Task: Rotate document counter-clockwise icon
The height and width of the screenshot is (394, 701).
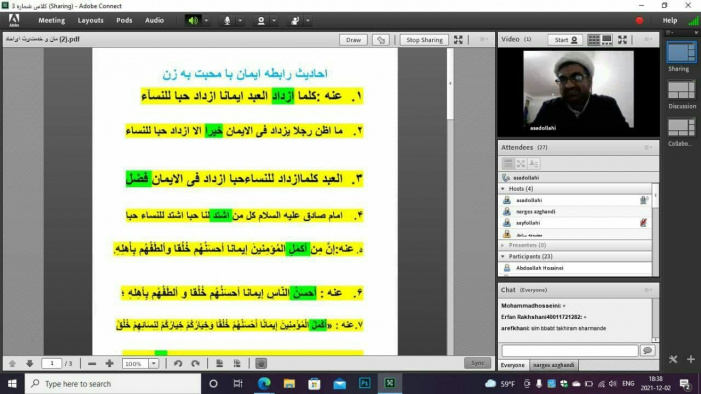Action: coord(178,364)
